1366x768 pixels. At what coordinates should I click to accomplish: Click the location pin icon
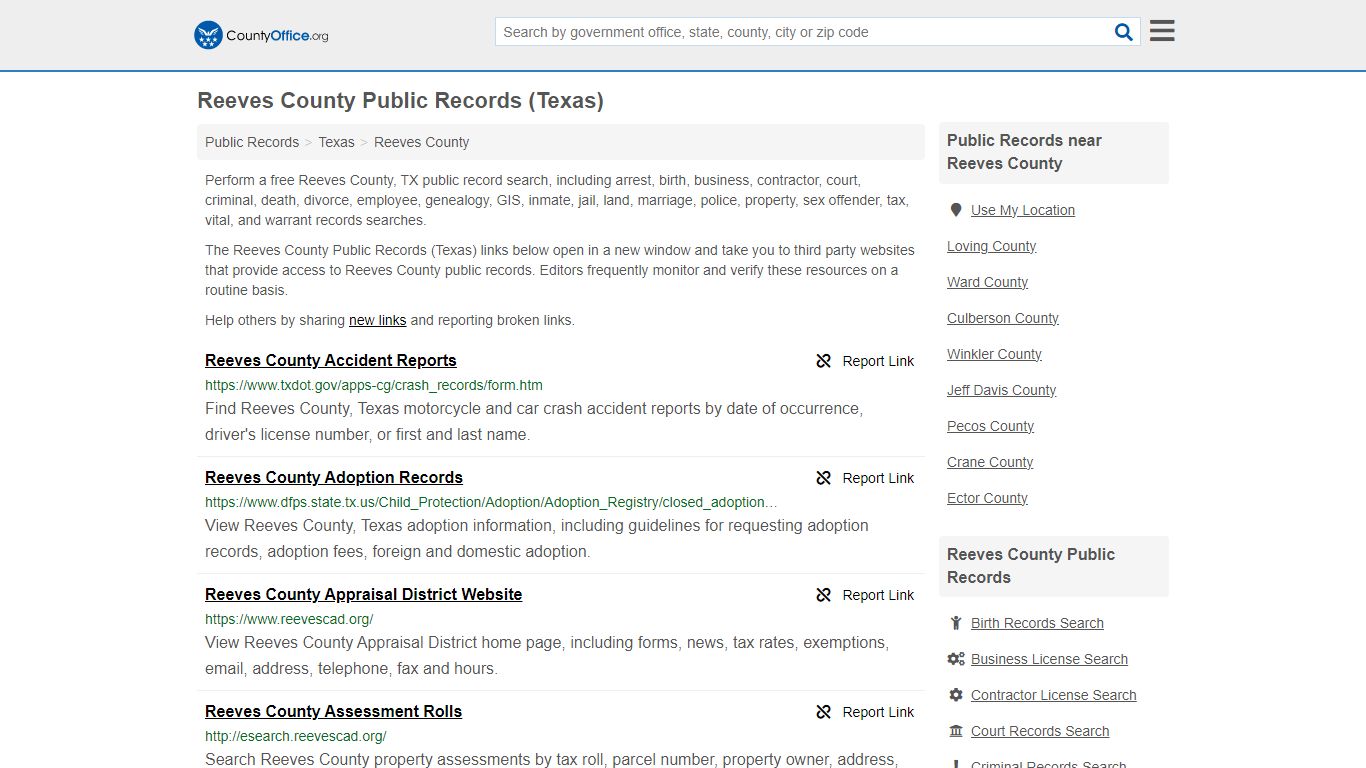coord(956,210)
